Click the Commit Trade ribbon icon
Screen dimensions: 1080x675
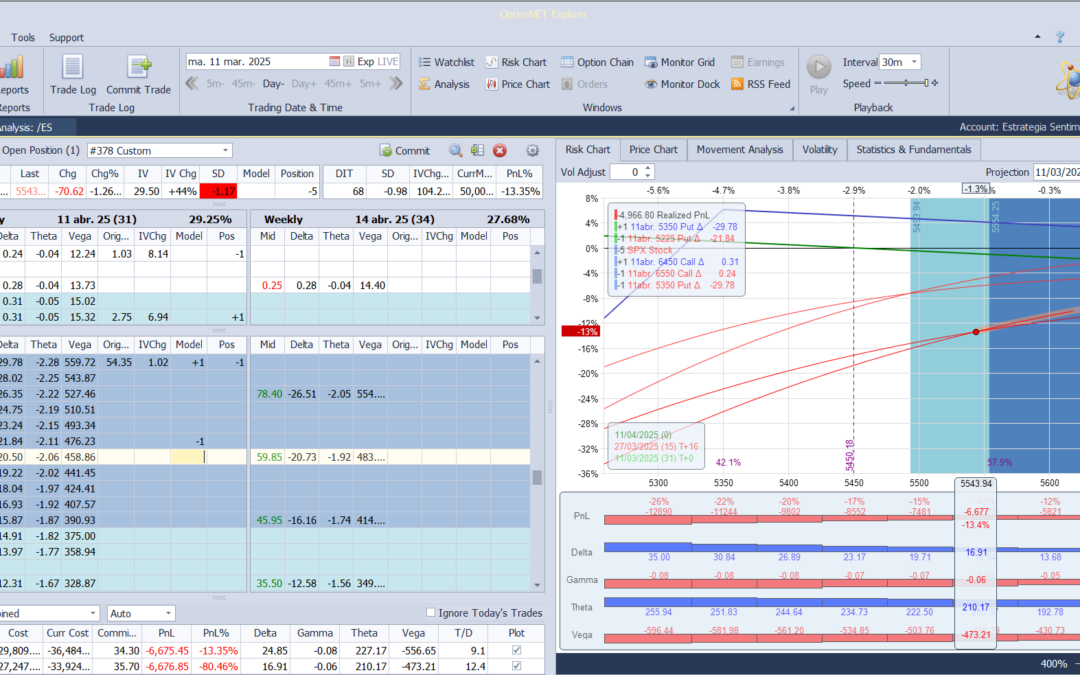[138, 76]
